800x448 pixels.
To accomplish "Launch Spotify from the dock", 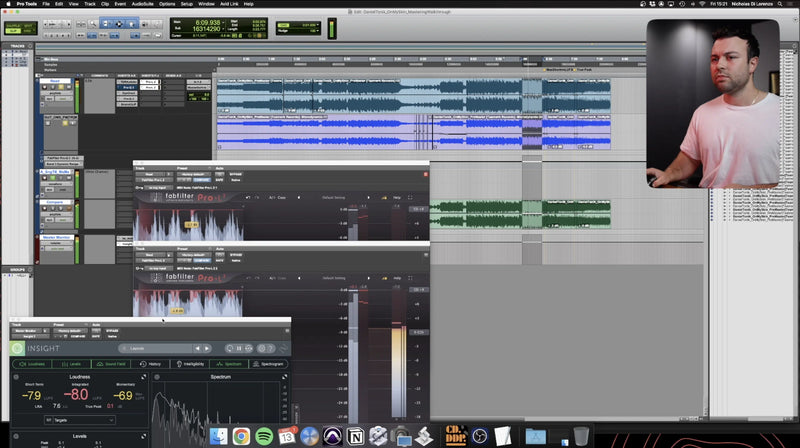I will coord(264,436).
